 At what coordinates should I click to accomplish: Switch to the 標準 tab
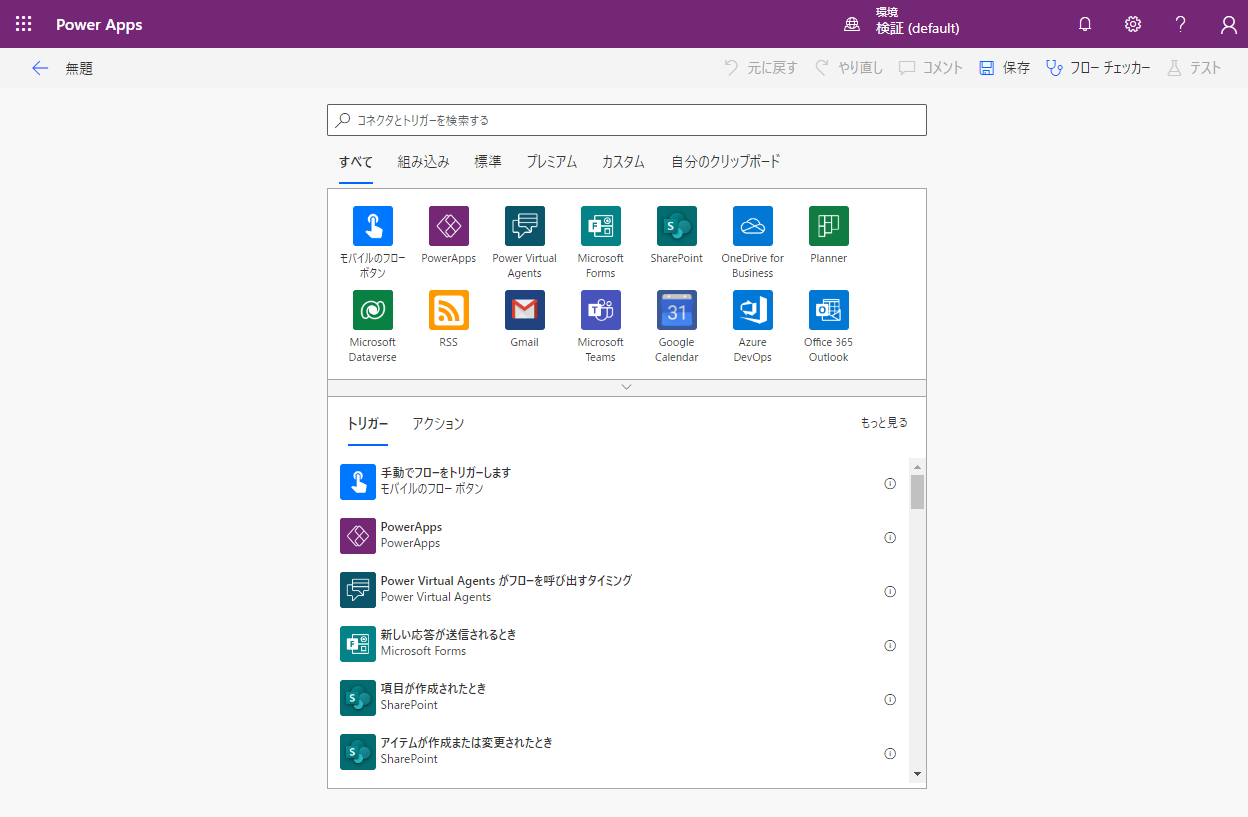tap(488, 161)
